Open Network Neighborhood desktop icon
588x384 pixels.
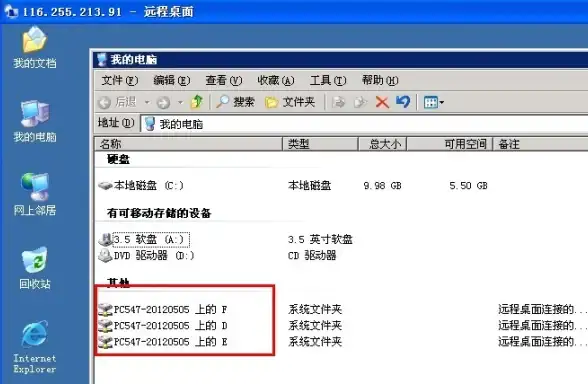point(34,194)
